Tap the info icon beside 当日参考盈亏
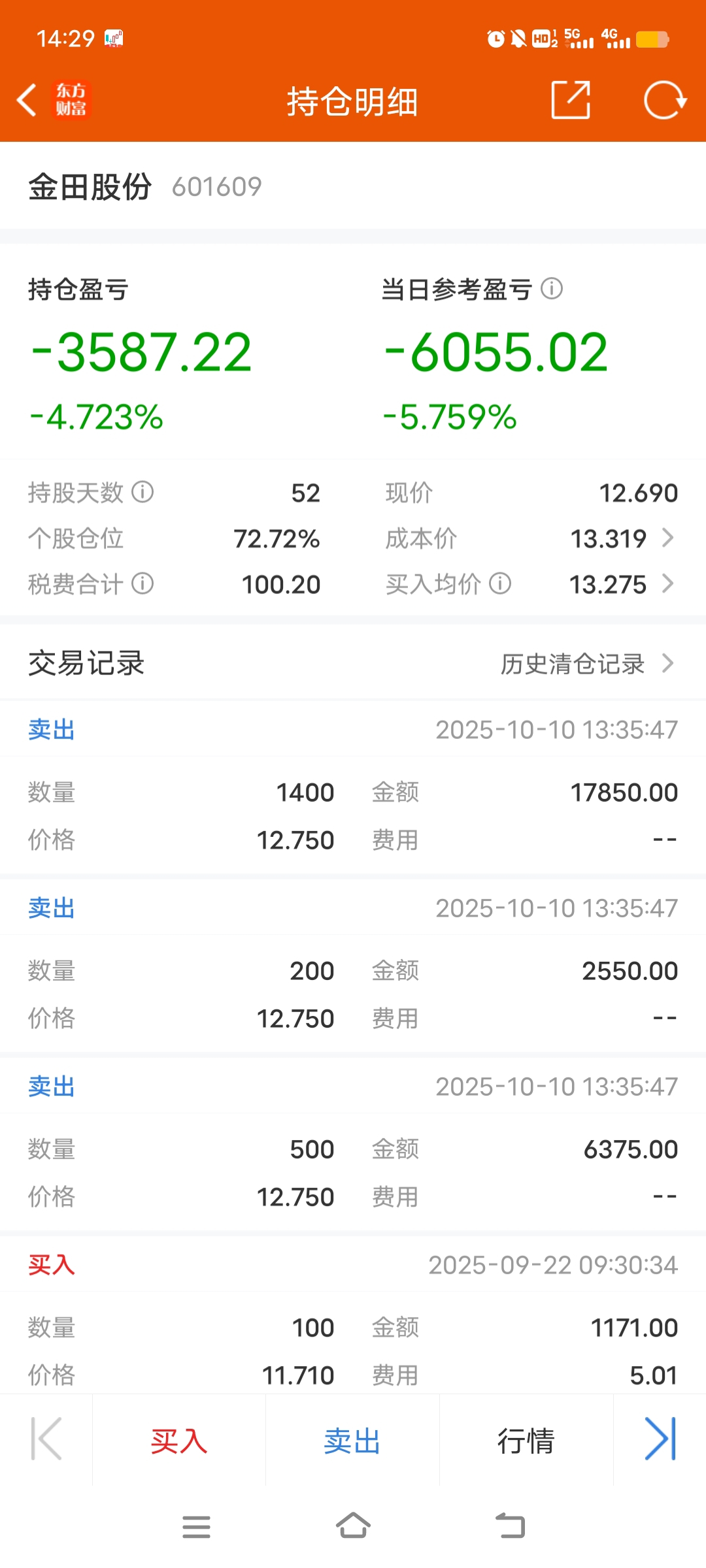 552,288
